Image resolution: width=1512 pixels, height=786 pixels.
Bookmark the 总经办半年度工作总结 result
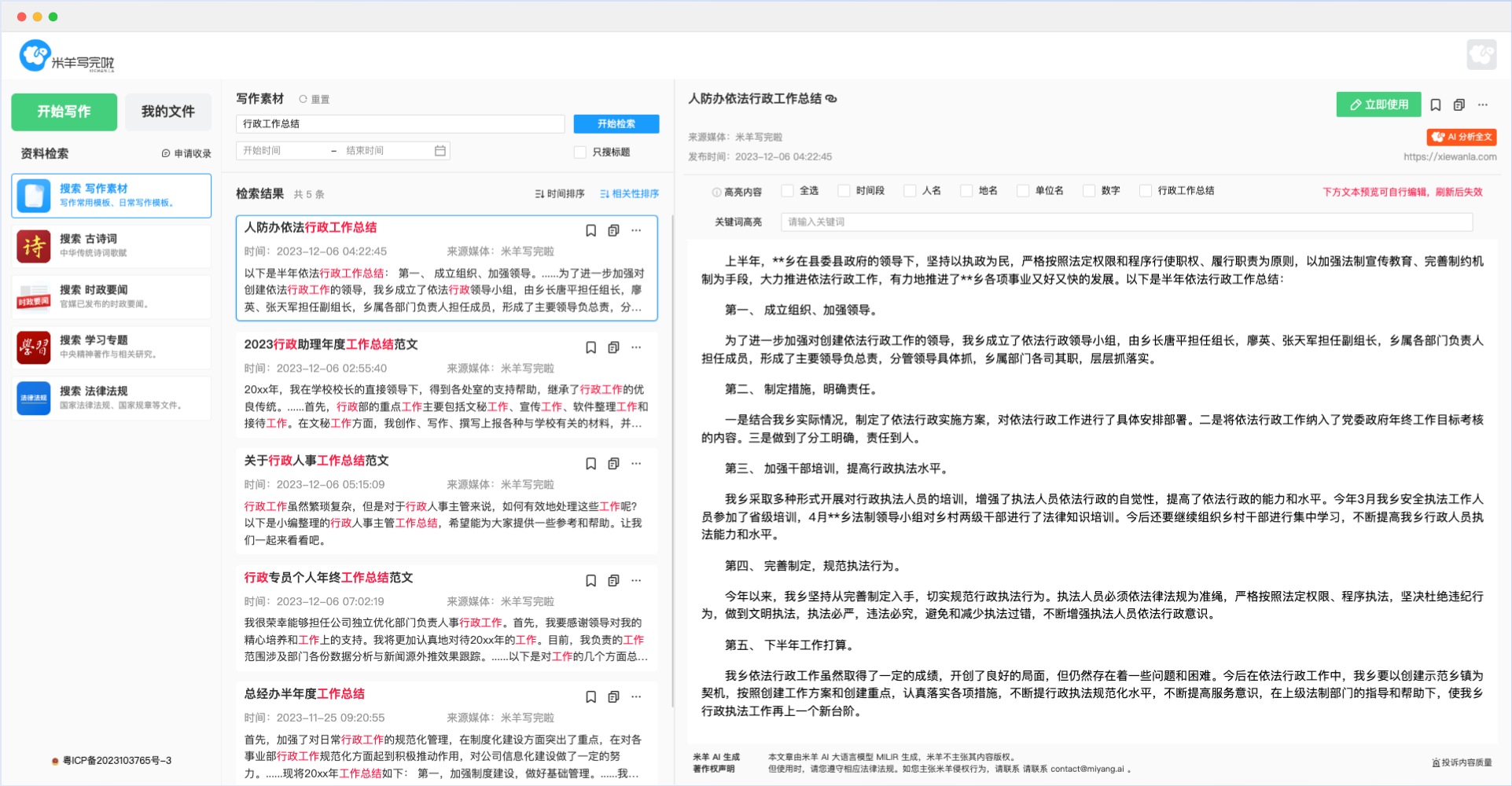[x=590, y=696]
